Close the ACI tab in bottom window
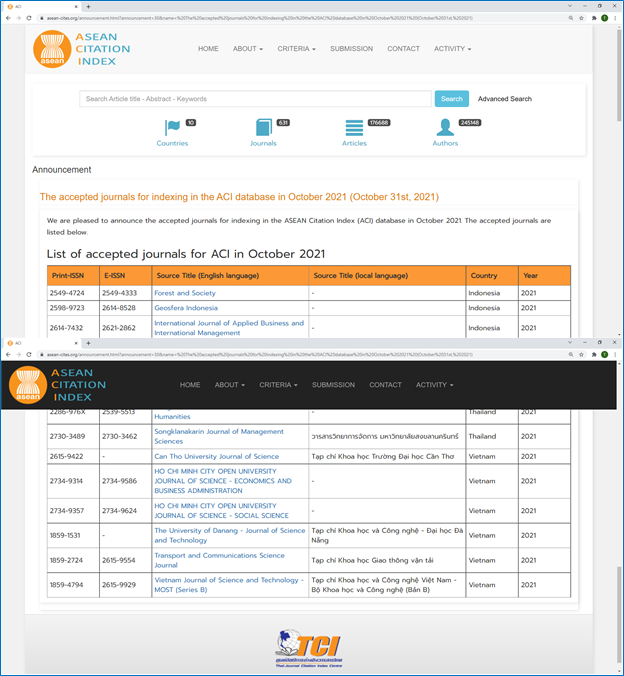624x676 pixels. (x=76, y=343)
